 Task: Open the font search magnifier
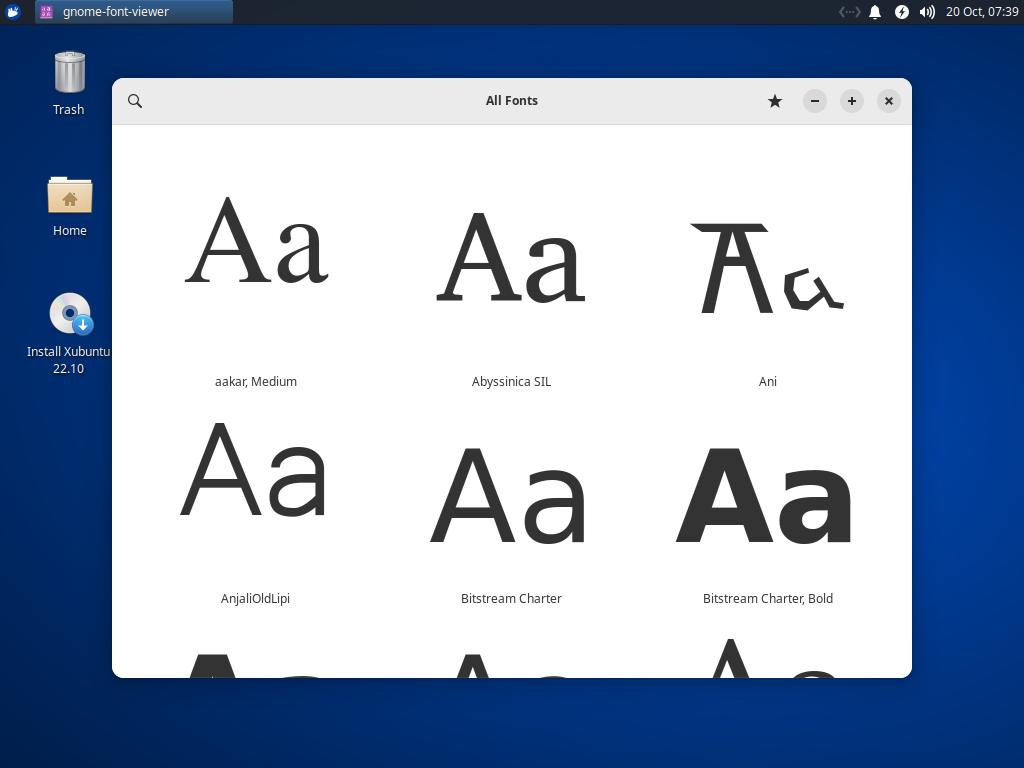point(135,100)
